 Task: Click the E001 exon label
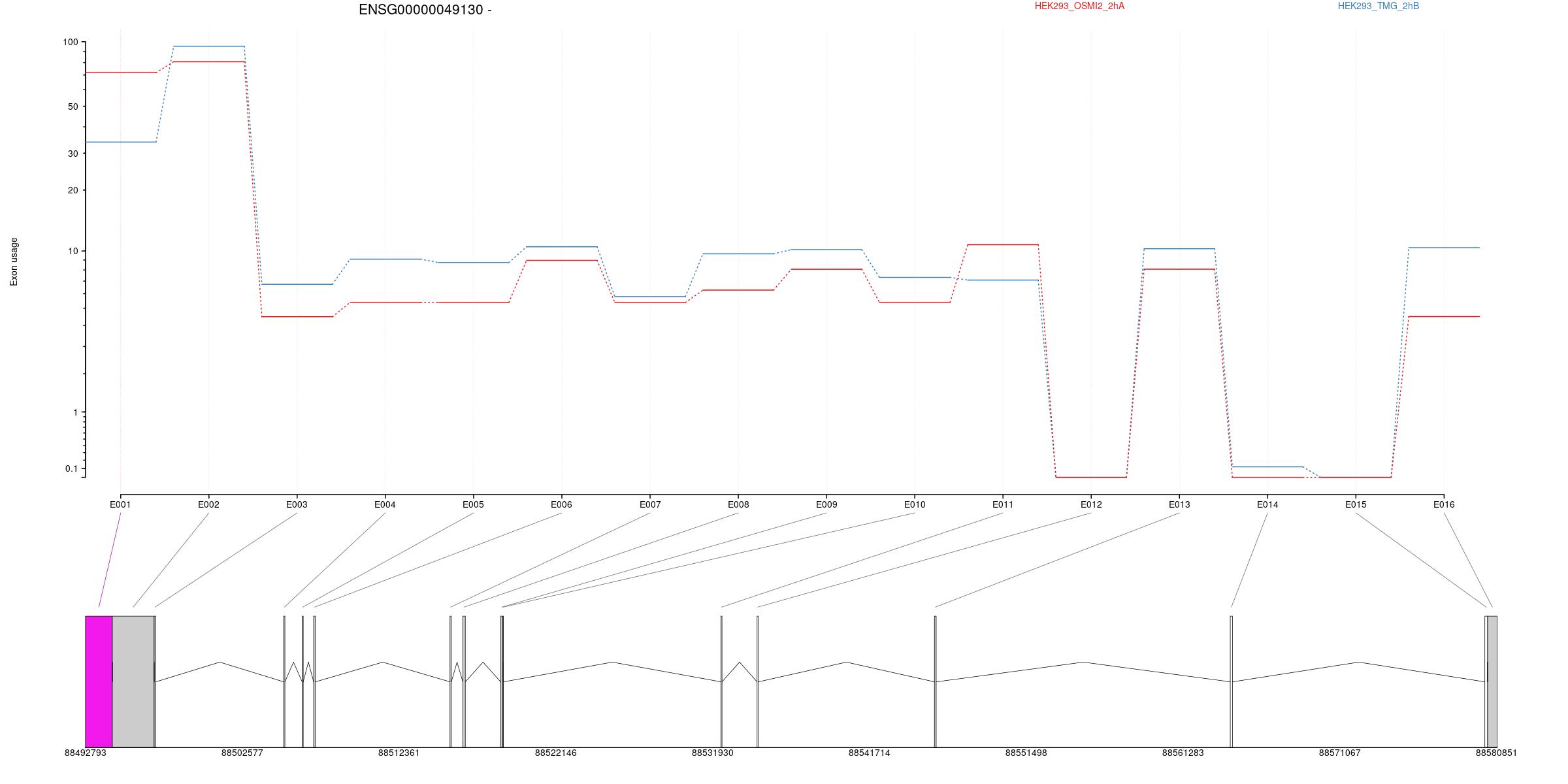[x=120, y=504]
